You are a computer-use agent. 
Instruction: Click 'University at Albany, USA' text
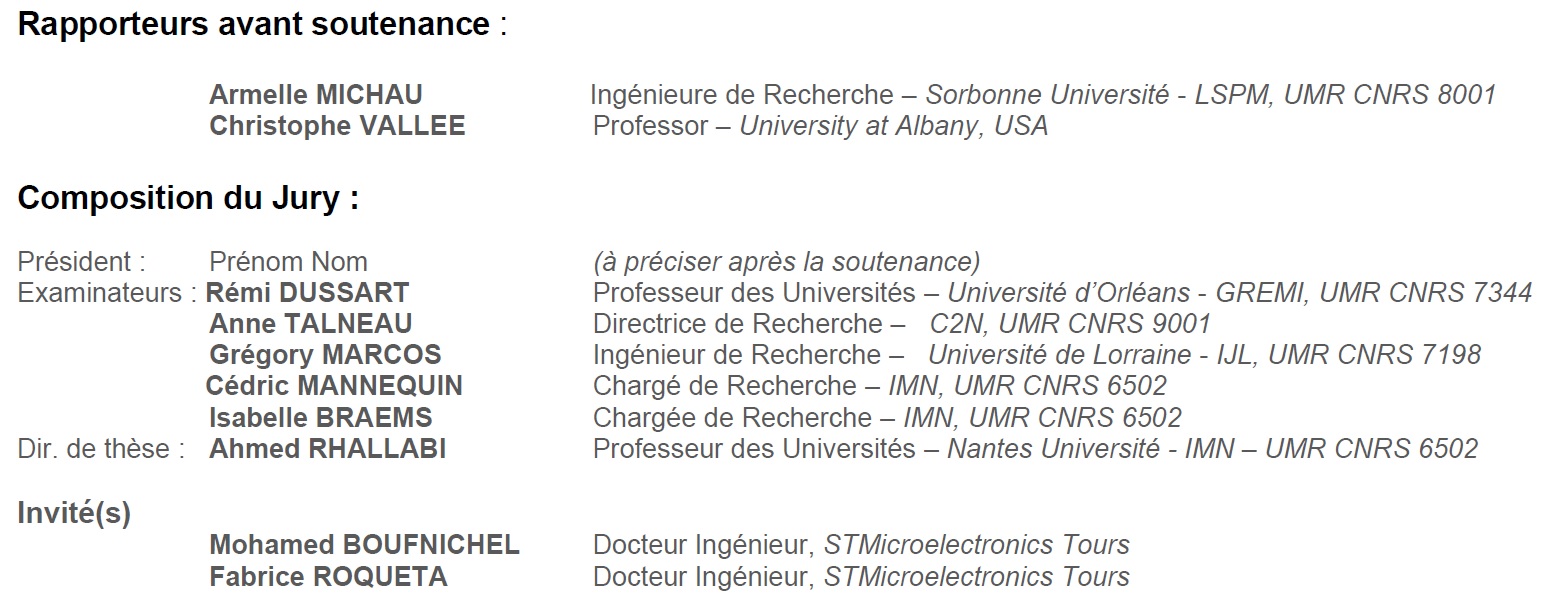(x=893, y=126)
